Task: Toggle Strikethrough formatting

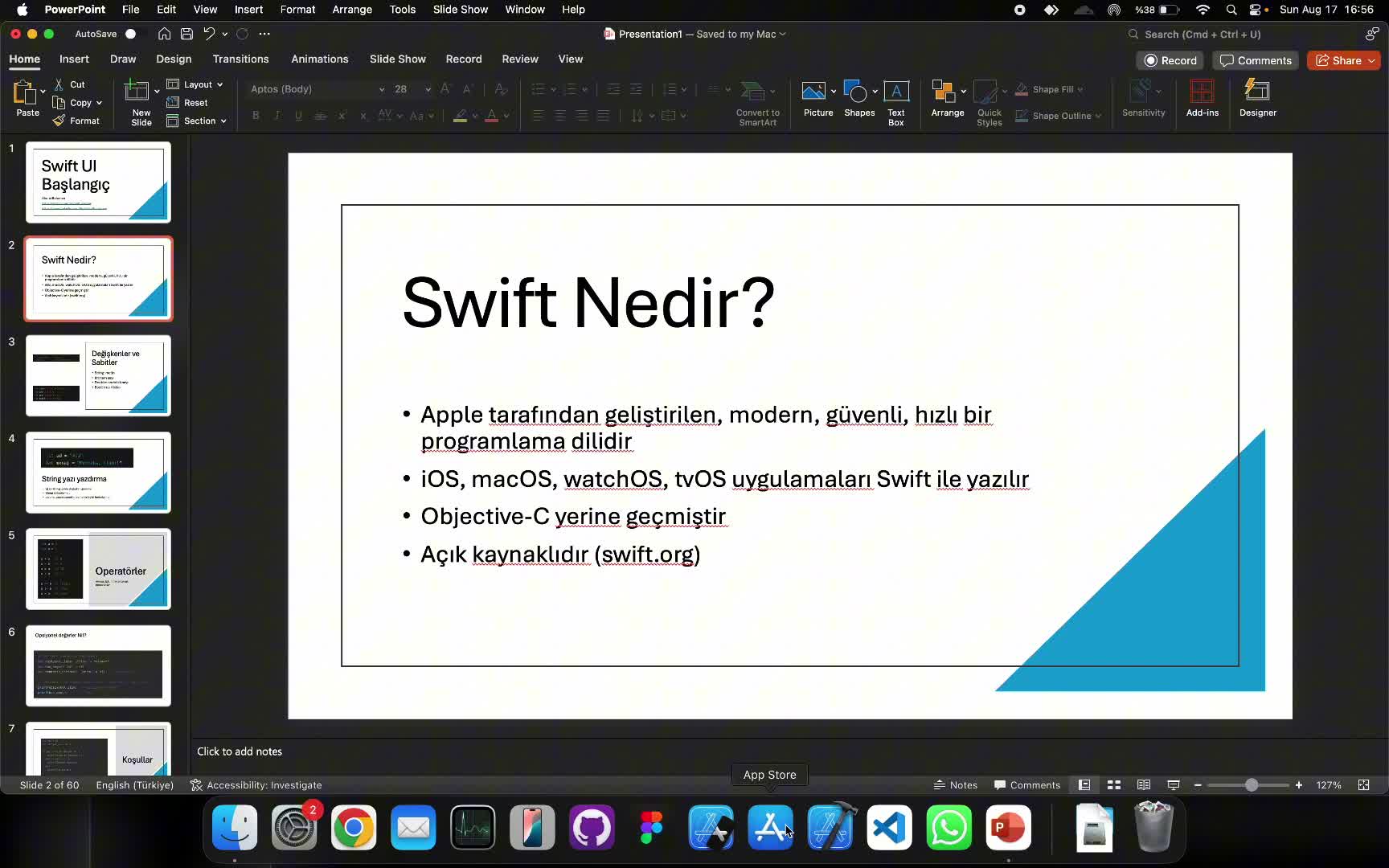Action: pyautogui.click(x=320, y=116)
